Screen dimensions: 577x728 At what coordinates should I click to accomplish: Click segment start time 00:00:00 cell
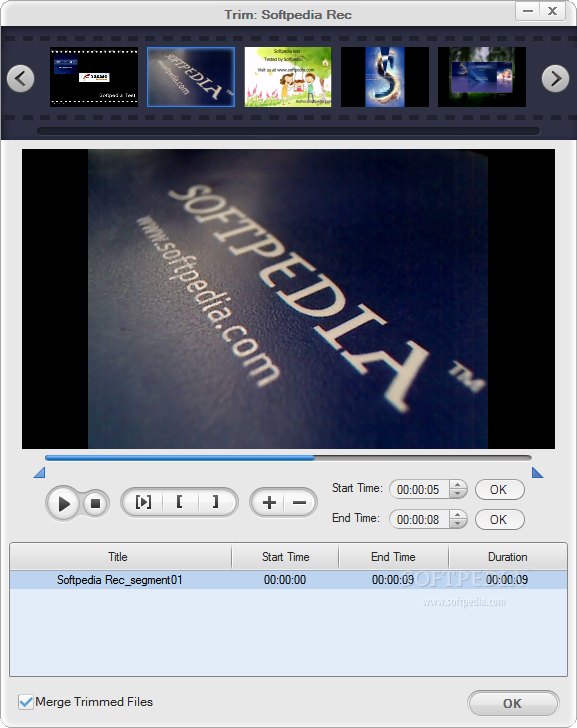[285, 580]
